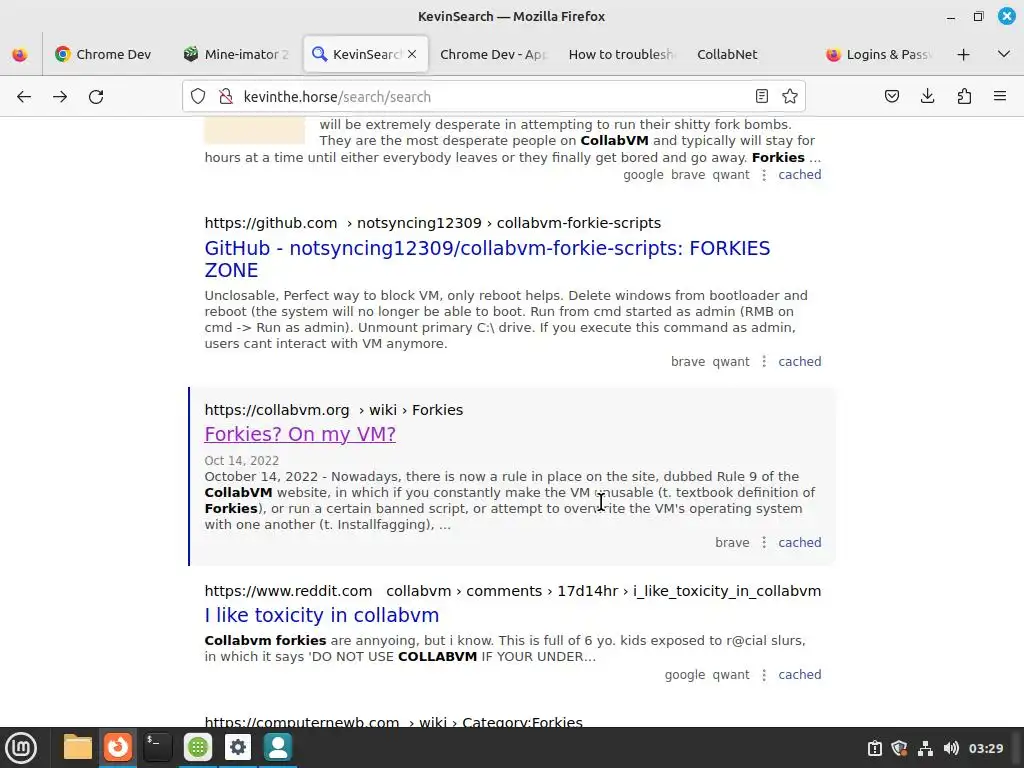Viewport: 1024px width, 768px height.
Task: Open the Pocket save button
Action: 891,97
